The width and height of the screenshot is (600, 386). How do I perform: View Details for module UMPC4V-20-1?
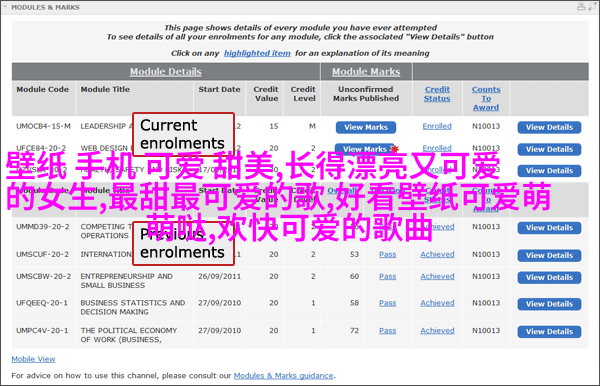pos(549,332)
